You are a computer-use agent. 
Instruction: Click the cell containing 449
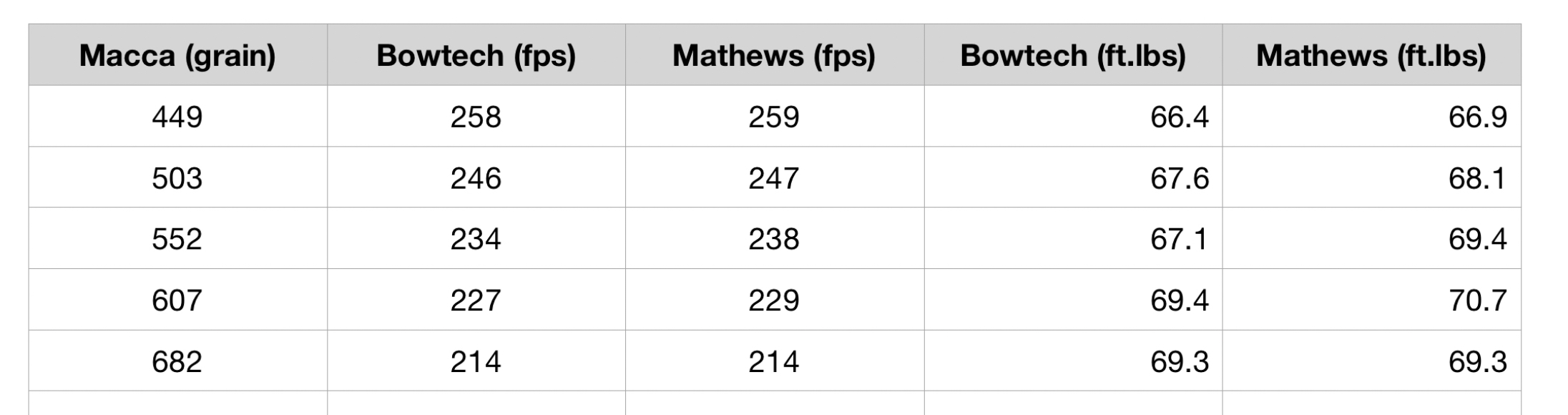177,117
